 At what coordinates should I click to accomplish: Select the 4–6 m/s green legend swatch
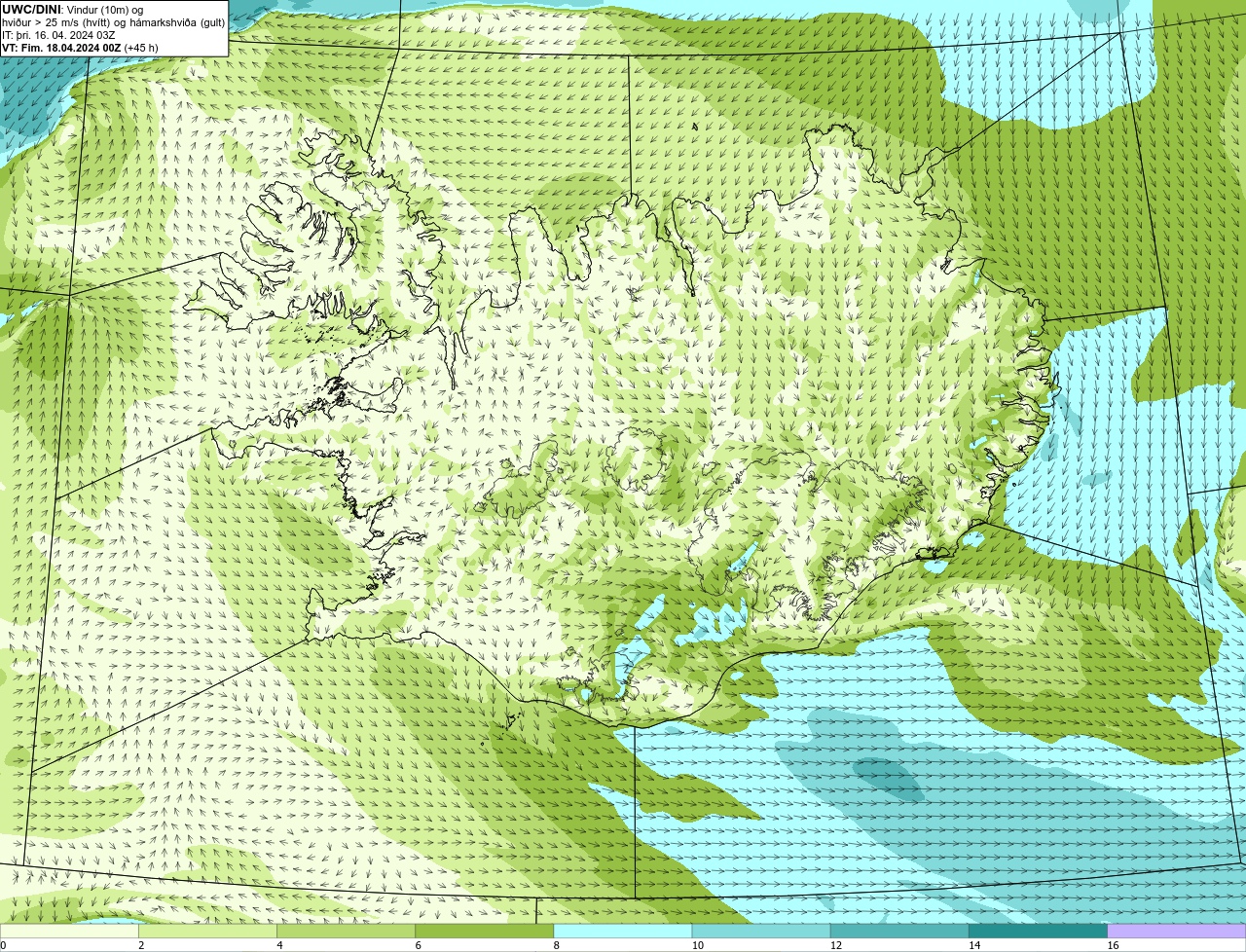tap(347, 932)
